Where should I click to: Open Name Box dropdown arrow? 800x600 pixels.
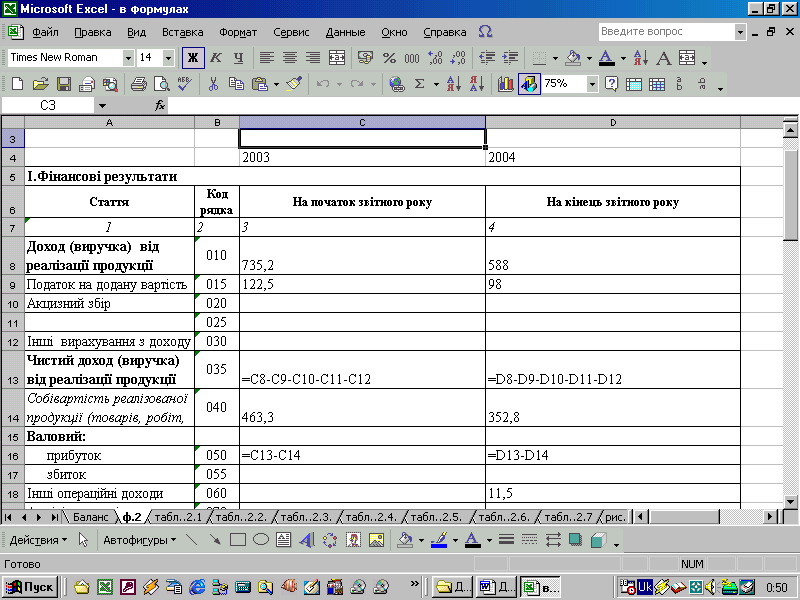103,106
